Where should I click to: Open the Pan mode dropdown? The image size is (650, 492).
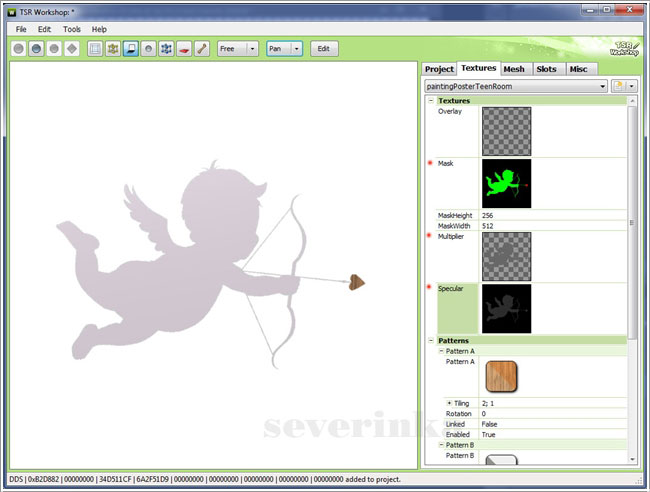297,48
